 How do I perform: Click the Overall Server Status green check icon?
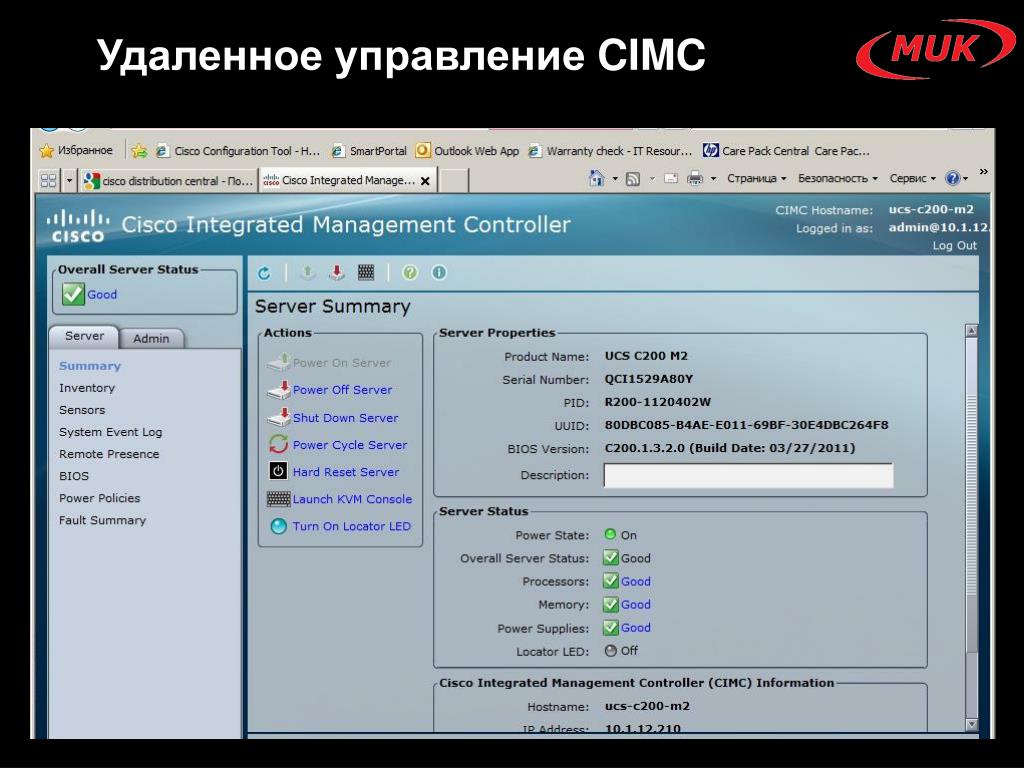(x=72, y=294)
